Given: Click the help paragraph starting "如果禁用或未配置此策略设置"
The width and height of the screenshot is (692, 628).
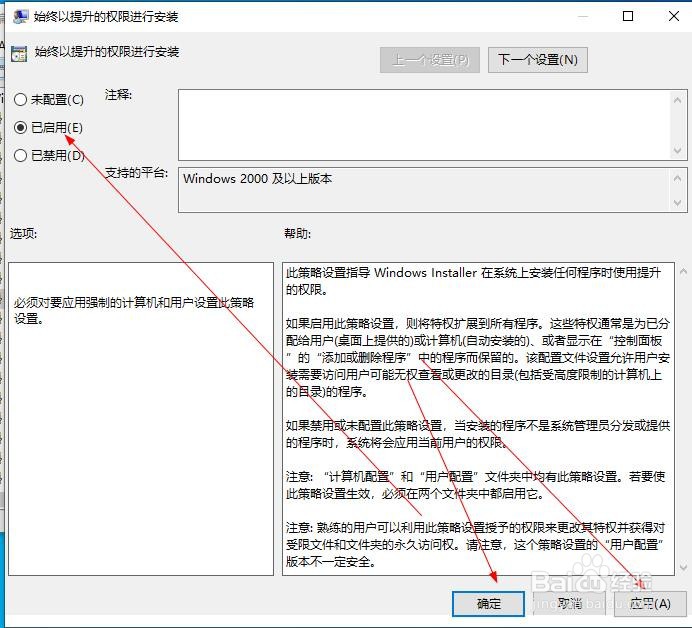Looking at the screenshot, I should tap(478, 434).
